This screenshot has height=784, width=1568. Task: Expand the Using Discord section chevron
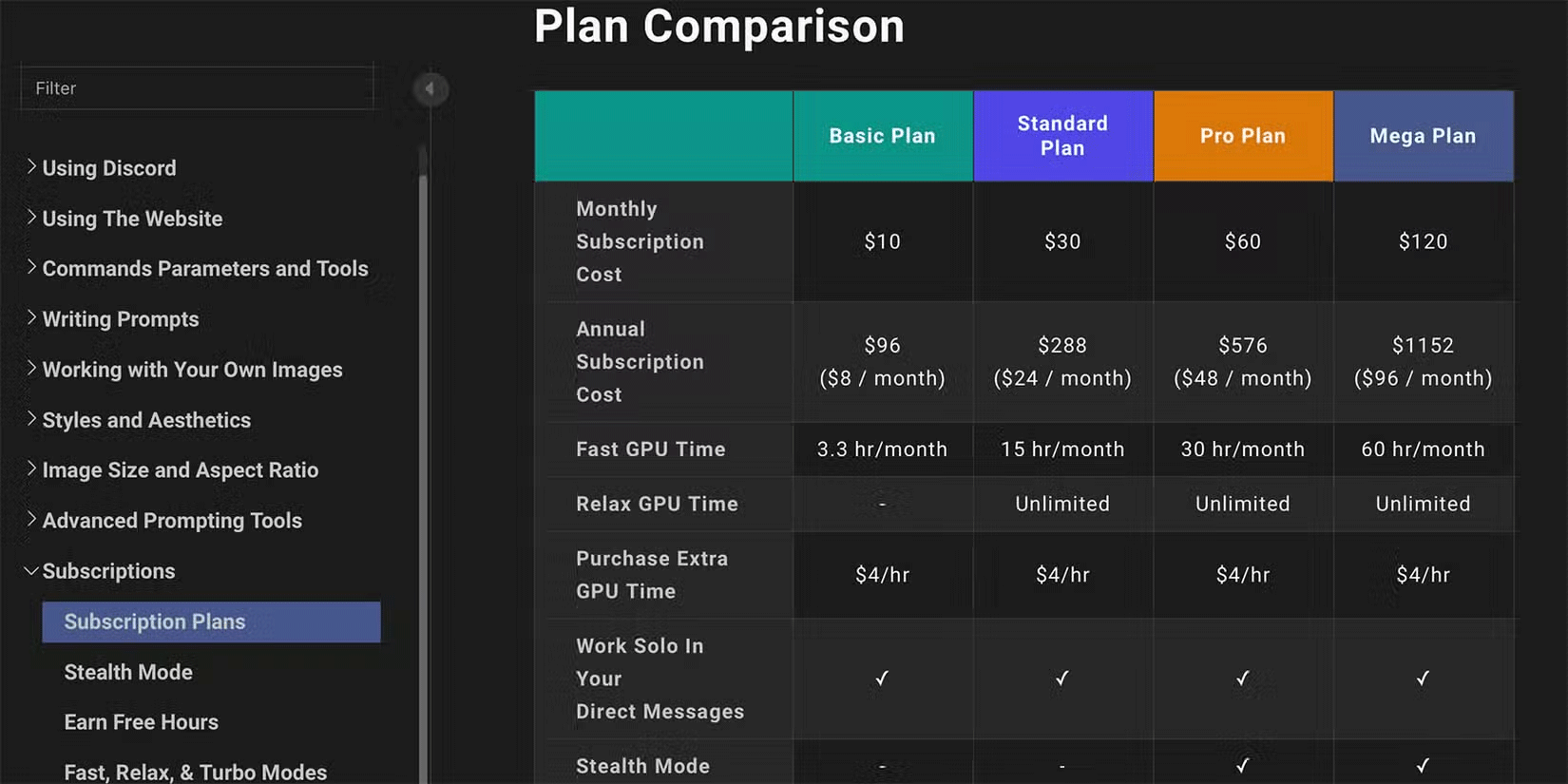pyautogui.click(x=31, y=167)
